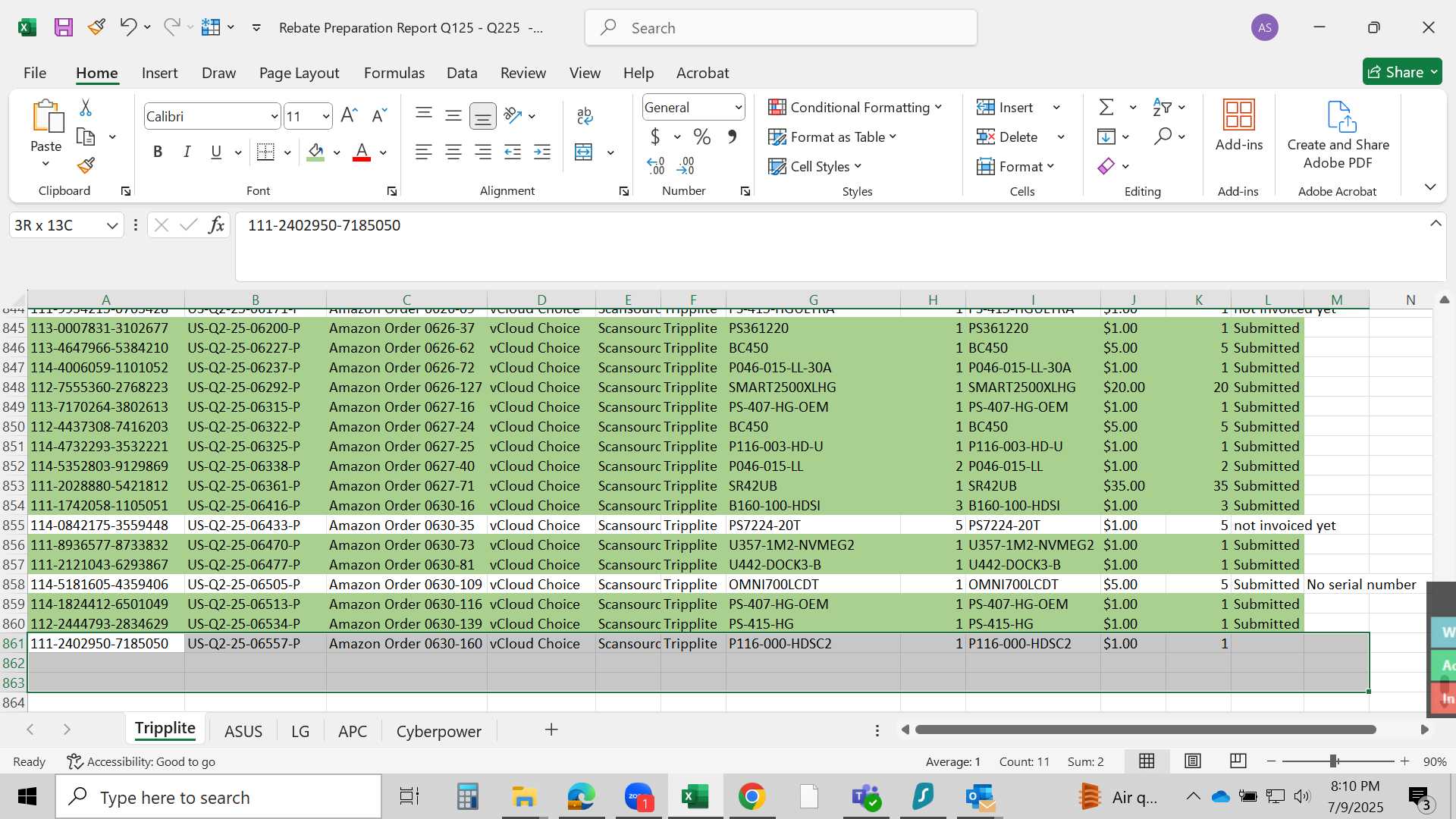Screen dimensions: 1456x819
Task: Switch to Page Layout view in status bar
Action: pos(1193,761)
